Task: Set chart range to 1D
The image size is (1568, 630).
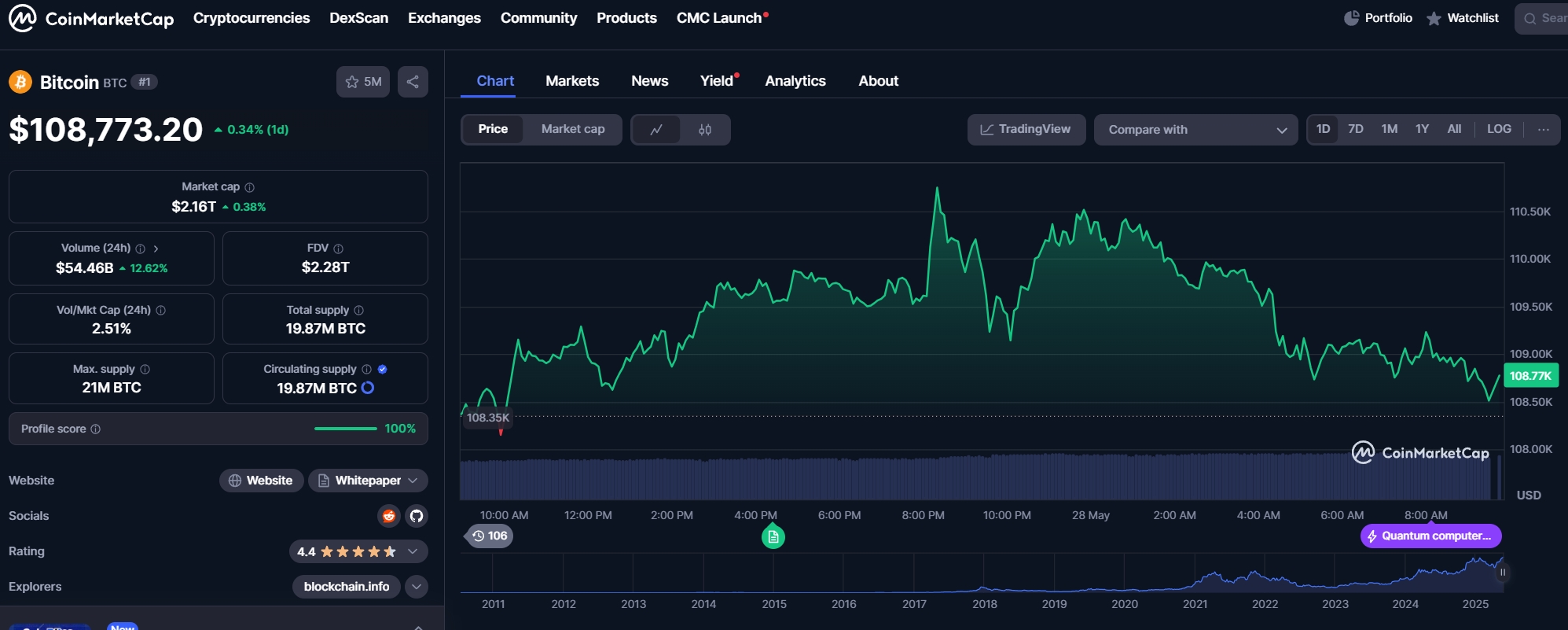Action: tap(1324, 130)
